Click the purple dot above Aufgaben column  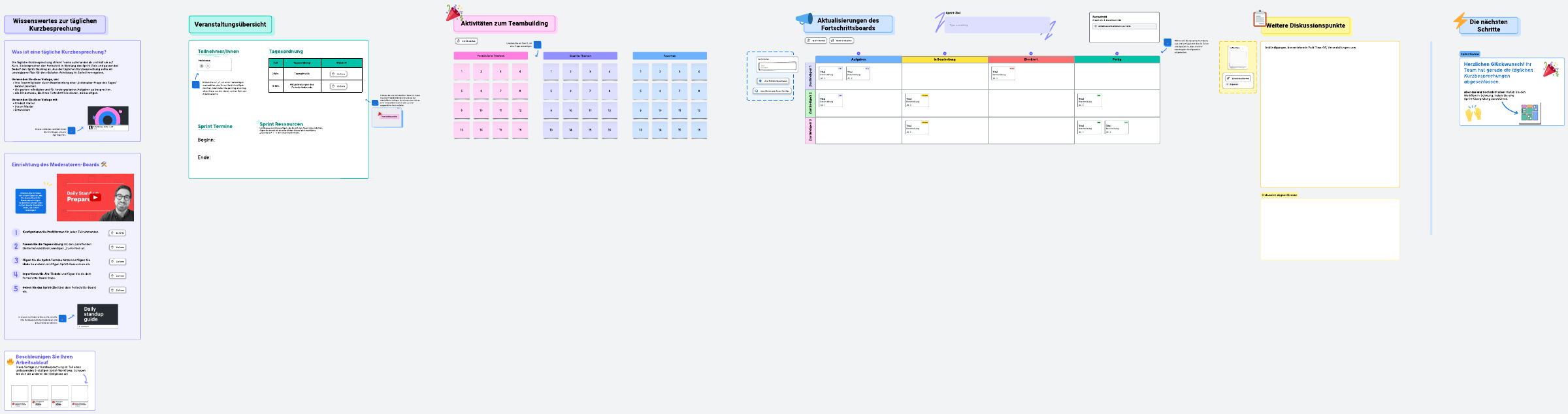pos(858,54)
